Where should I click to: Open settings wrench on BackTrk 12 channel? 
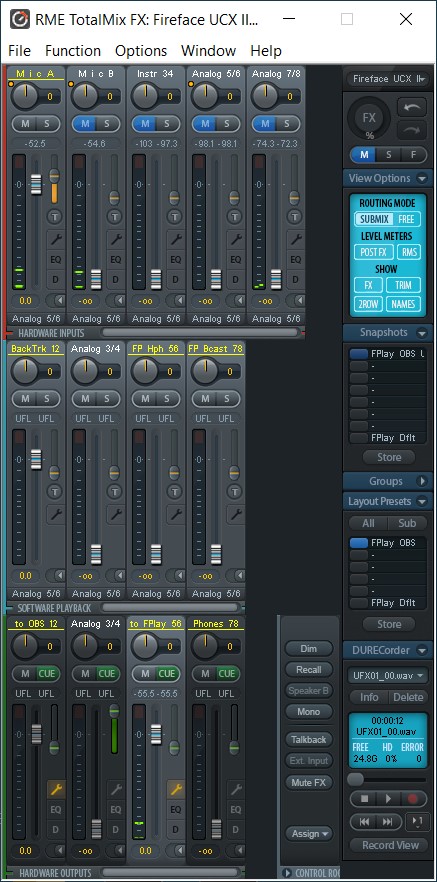55,514
